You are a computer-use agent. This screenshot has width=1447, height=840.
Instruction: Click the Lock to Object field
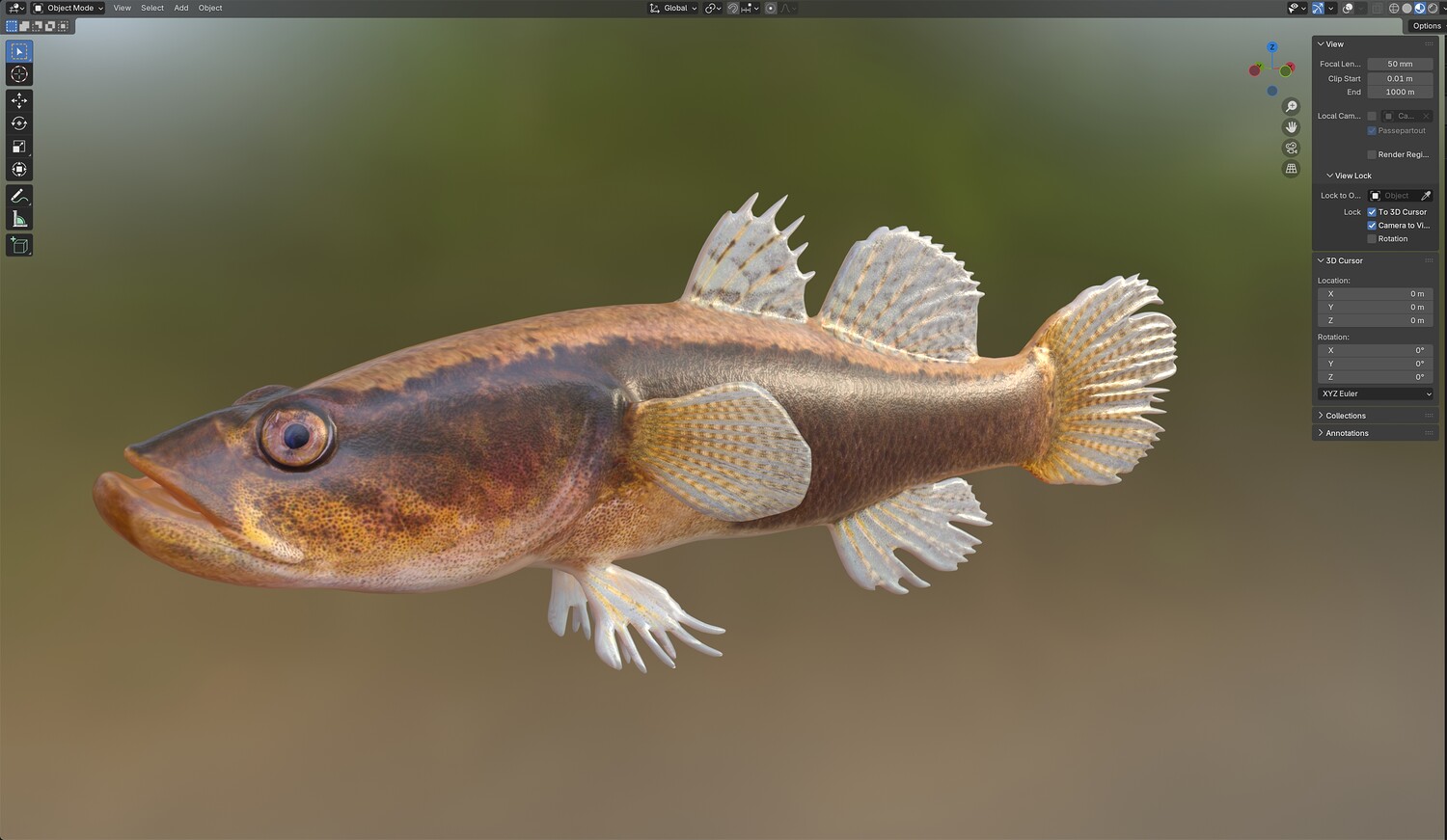(x=1394, y=196)
